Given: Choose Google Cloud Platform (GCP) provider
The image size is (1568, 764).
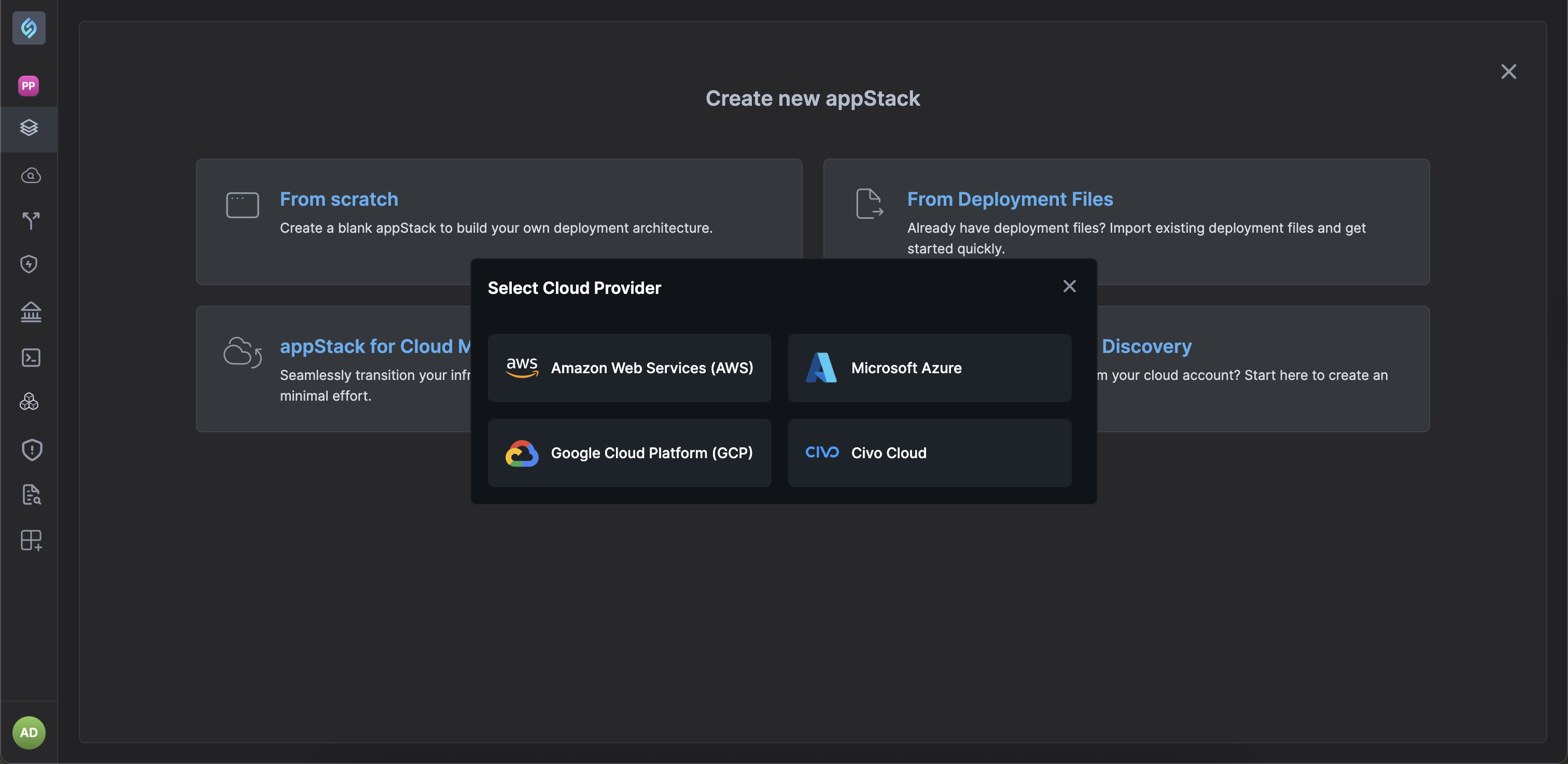Looking at the screenshot, I should pyautogui.click(x=629, y=453).
